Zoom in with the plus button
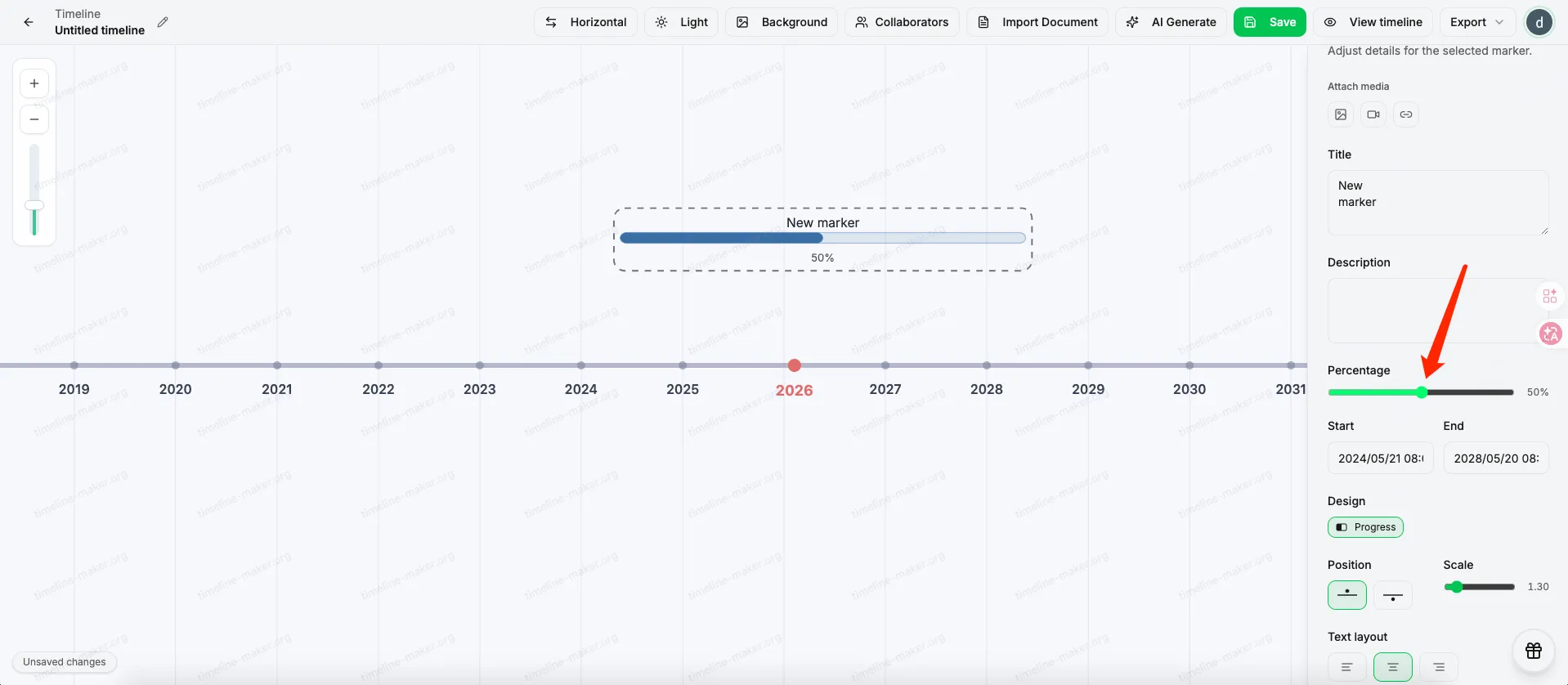 coord(34,83)
